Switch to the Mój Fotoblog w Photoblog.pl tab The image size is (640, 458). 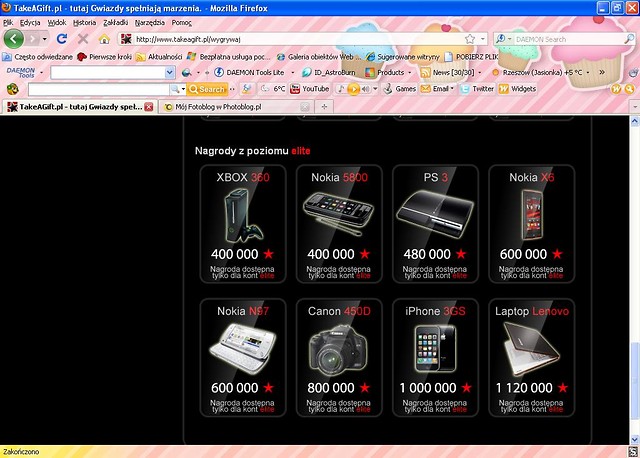tap(235, 107)
